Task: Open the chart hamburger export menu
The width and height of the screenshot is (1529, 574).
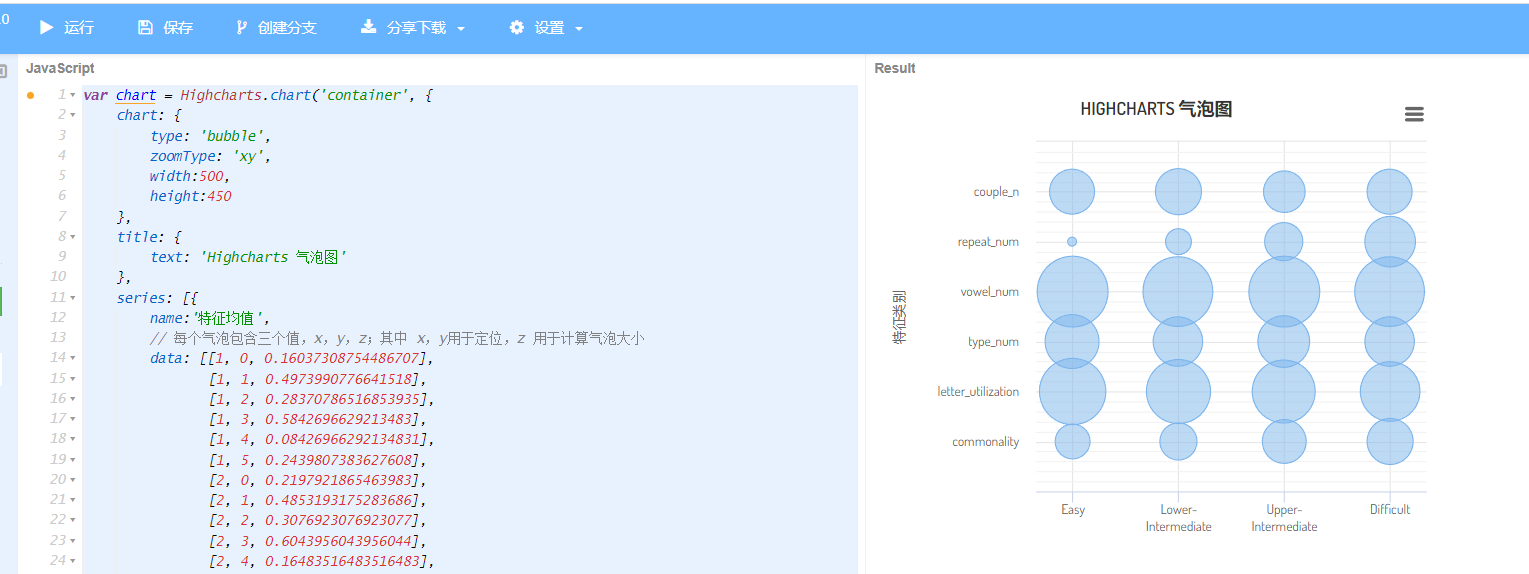Action: (1414, 115)
